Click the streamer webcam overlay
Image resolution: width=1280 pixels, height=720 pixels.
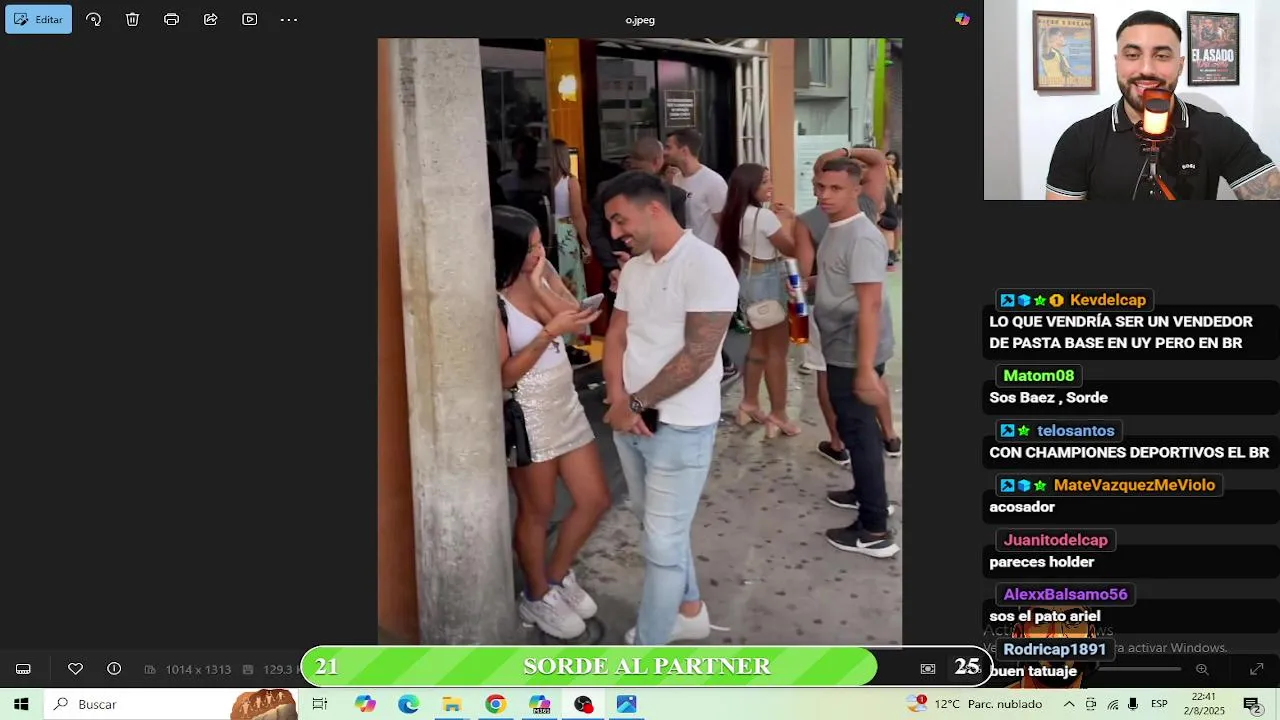[1131, 100]
